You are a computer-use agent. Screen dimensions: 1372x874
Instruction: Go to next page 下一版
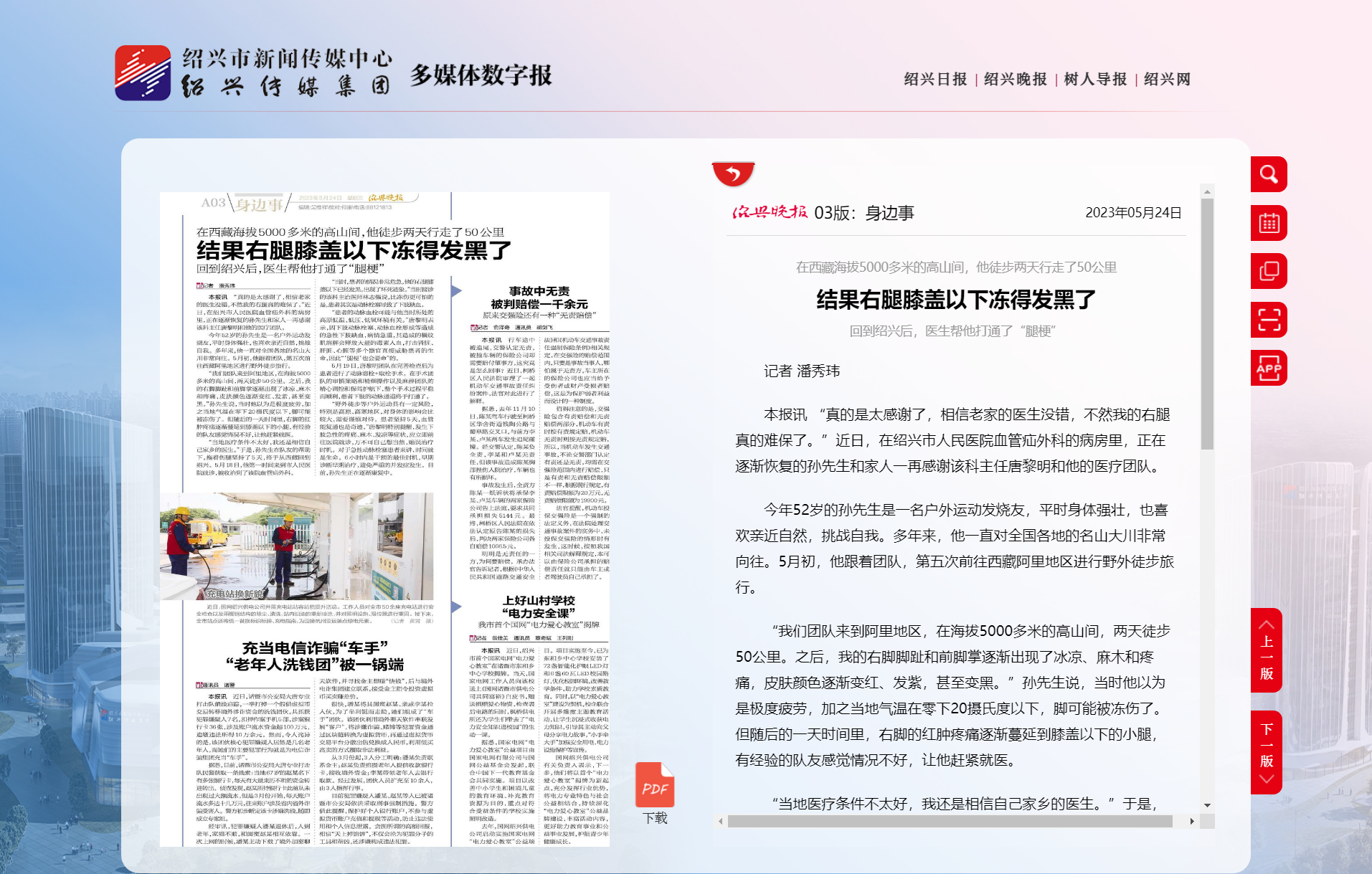coord(1267,753)
